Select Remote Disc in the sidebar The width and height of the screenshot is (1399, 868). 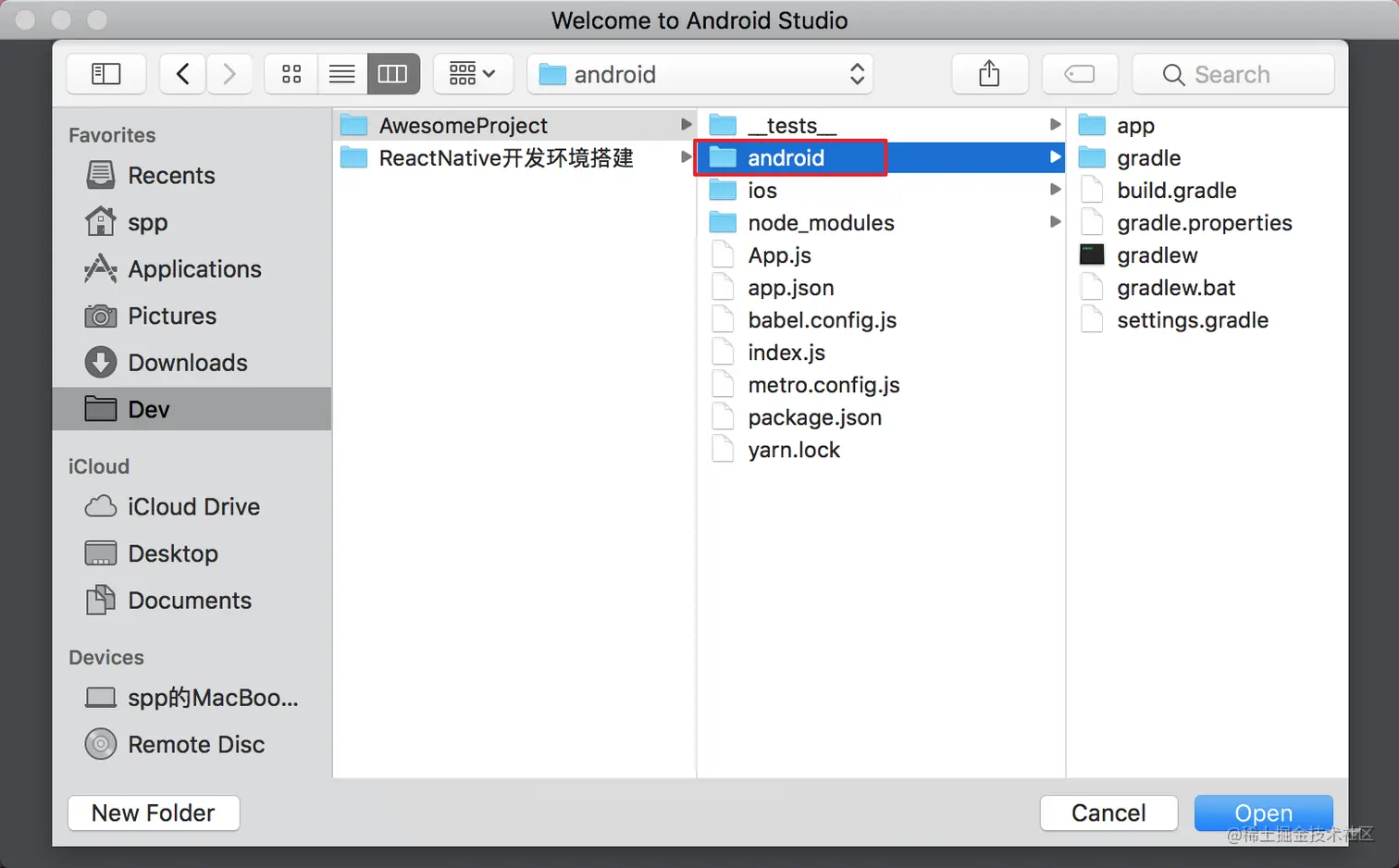[x=192, y=744]
